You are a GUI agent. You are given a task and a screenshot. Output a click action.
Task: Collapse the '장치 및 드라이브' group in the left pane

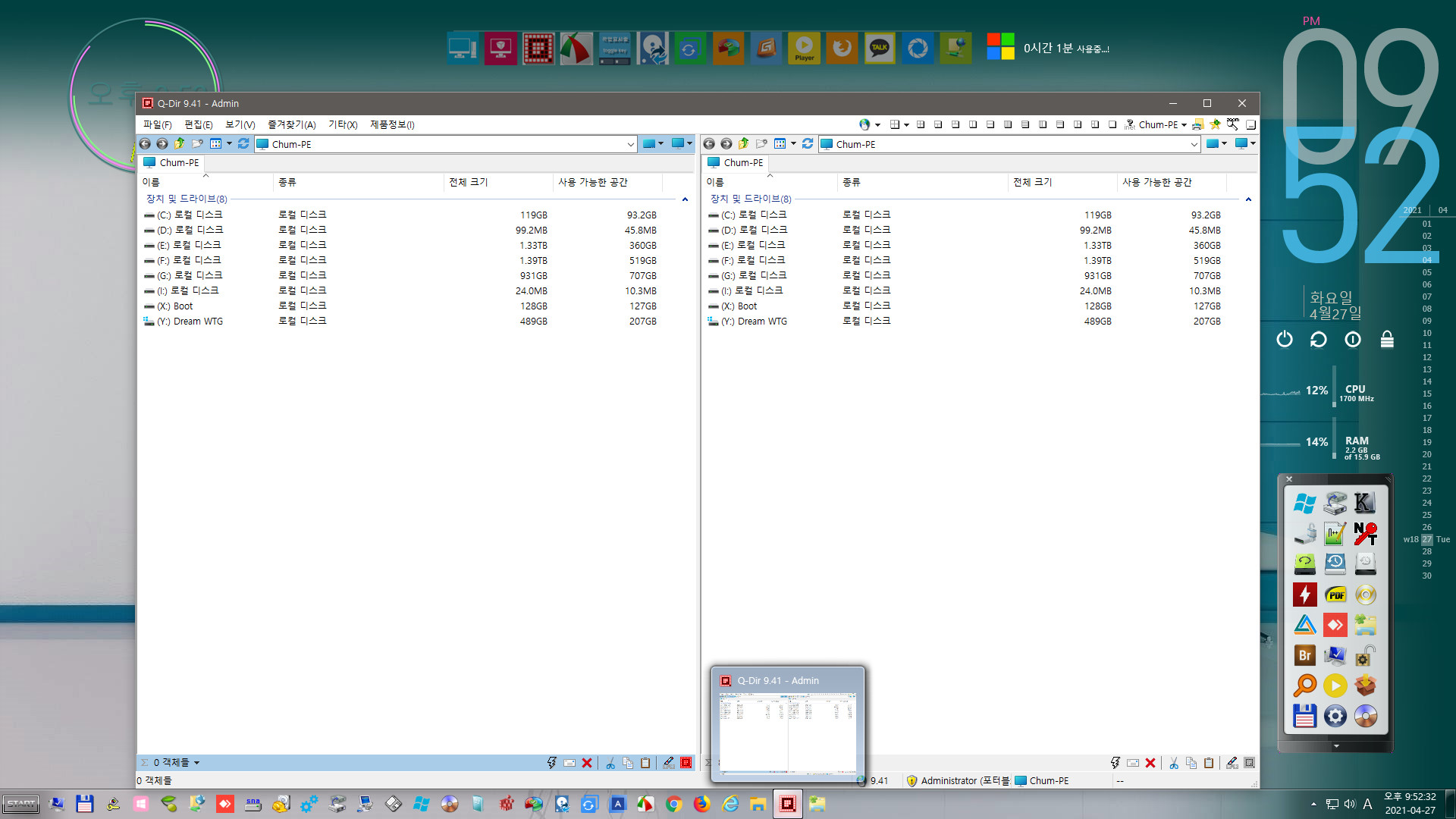tap(685, 199)
